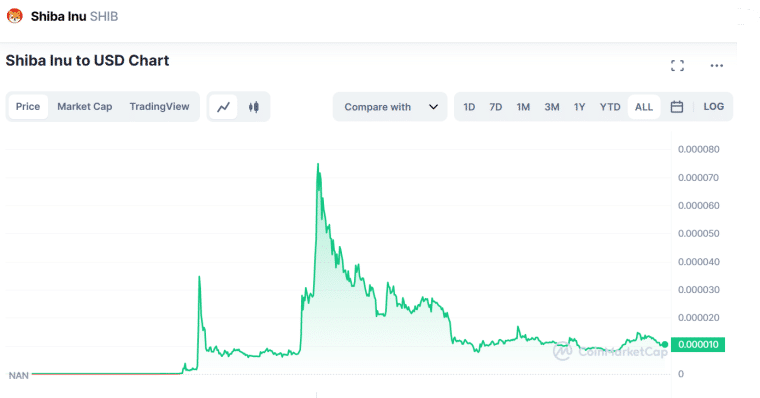Click the Shiba Inu to USD Chart heading

87,61
